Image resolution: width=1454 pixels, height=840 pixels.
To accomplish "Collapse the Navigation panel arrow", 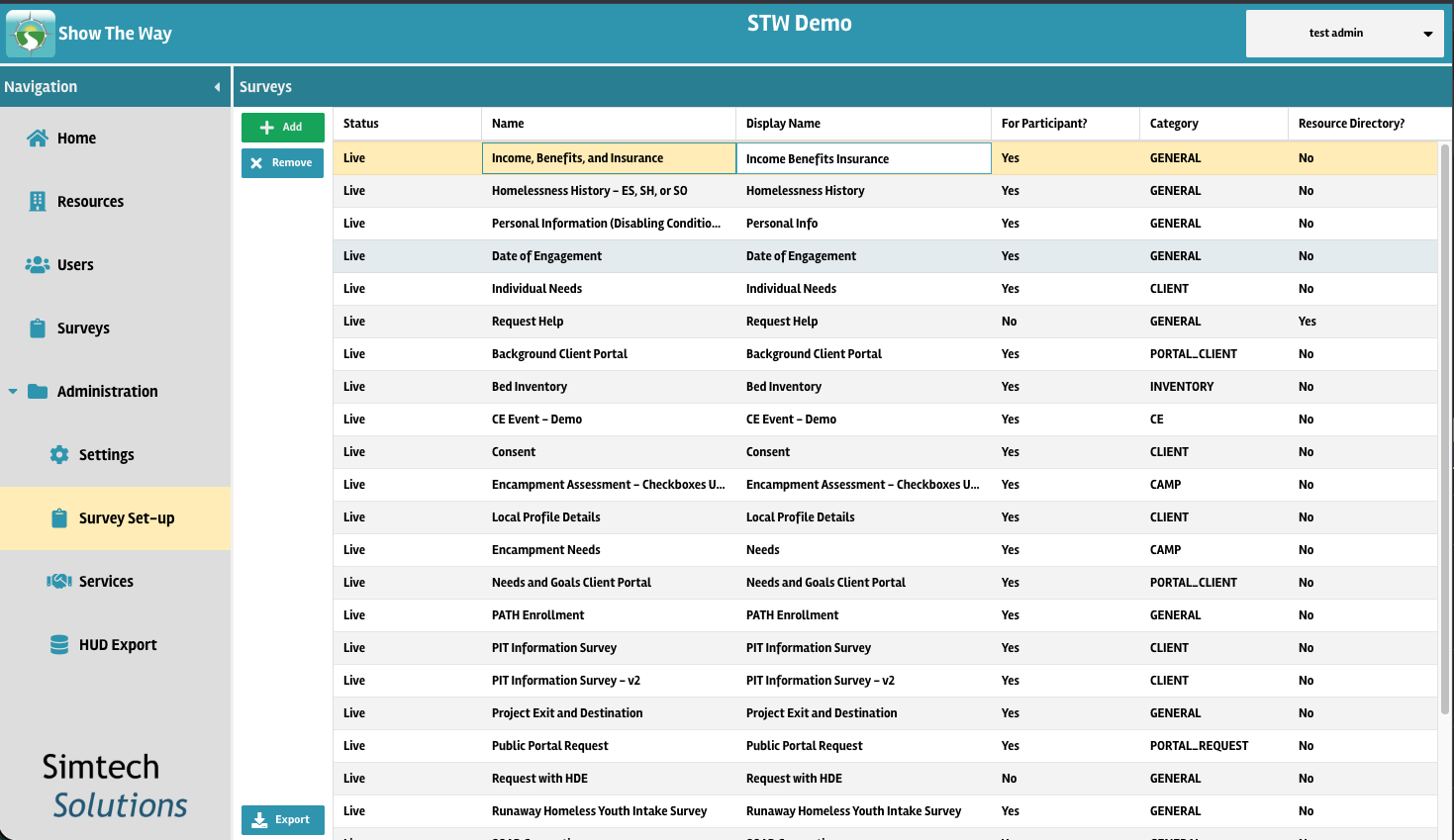I will (217, 87).
